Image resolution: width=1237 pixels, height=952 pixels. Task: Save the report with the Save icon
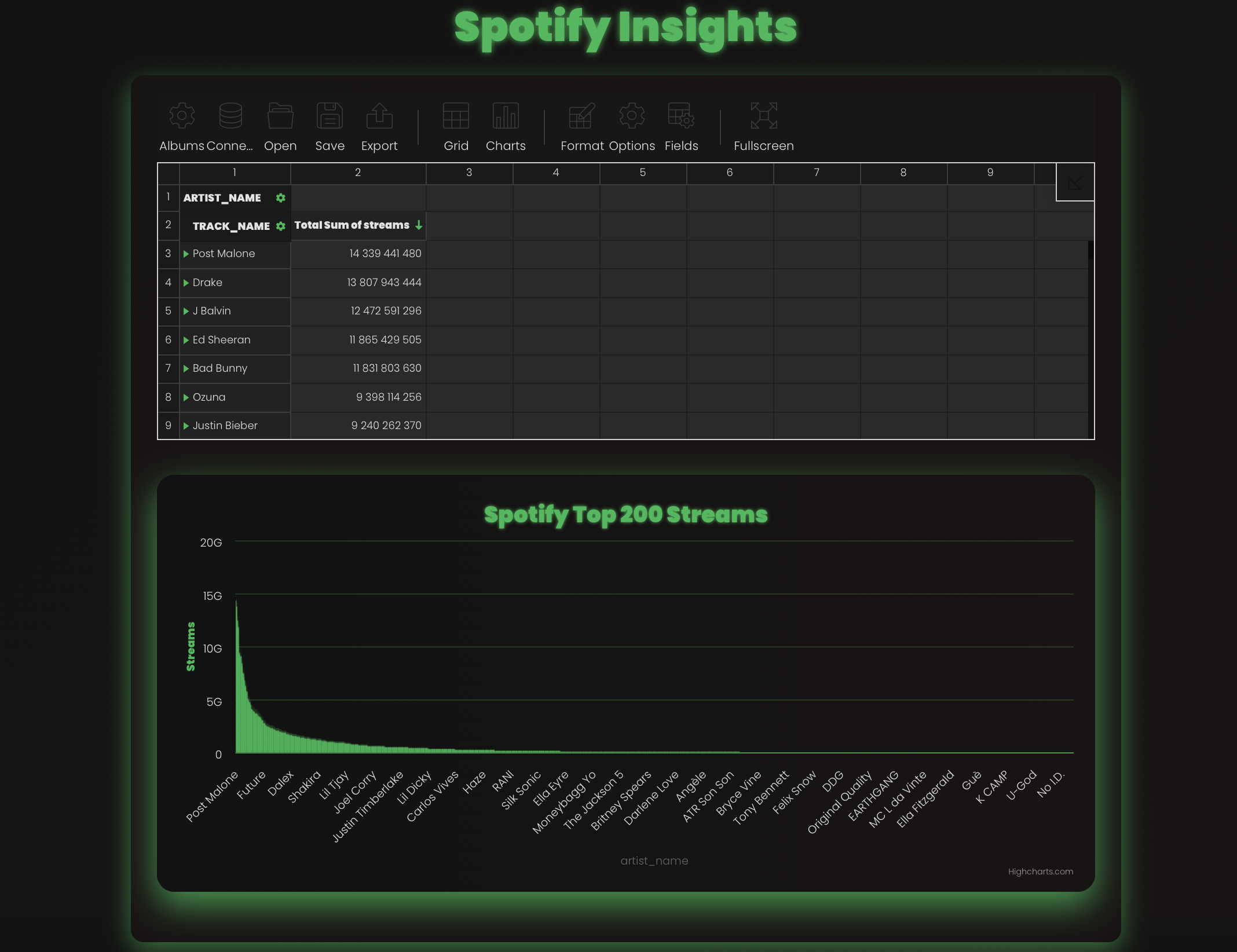coord(330,116)
